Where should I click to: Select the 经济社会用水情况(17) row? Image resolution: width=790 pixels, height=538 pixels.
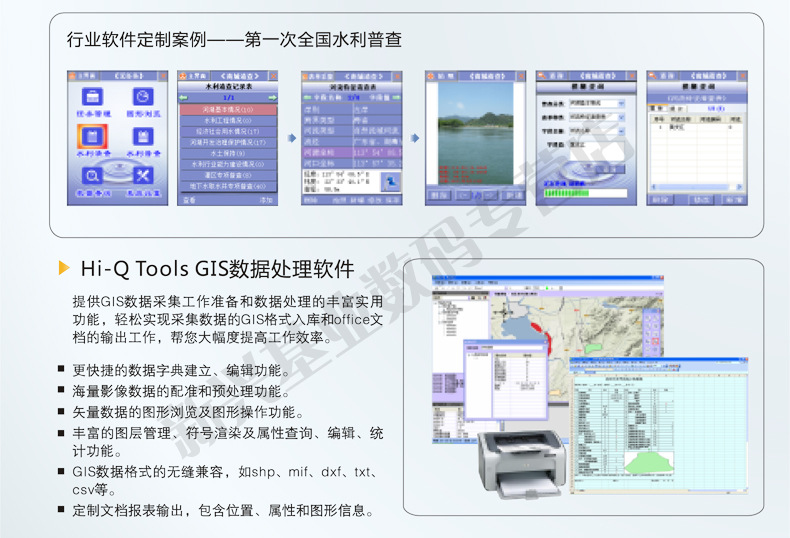coord(228,131)
